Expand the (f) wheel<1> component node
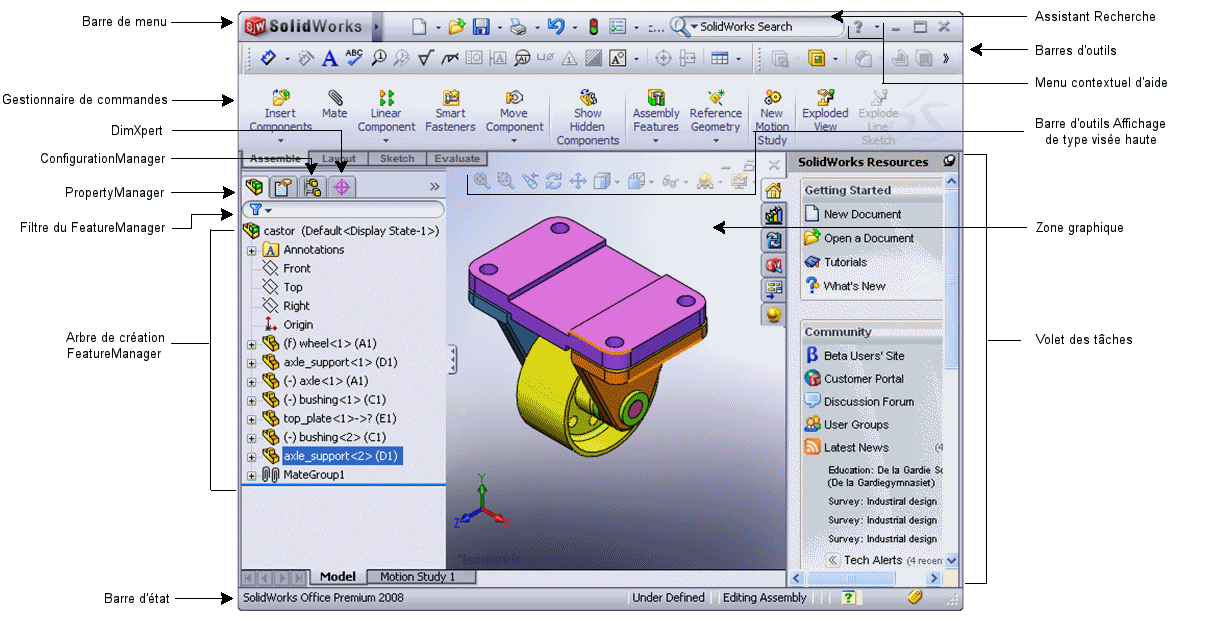 click(251, 344)
